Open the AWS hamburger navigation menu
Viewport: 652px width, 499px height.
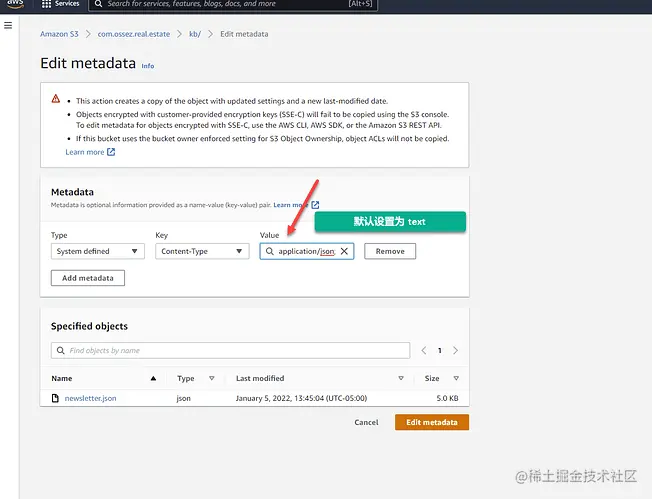(8, 25)
